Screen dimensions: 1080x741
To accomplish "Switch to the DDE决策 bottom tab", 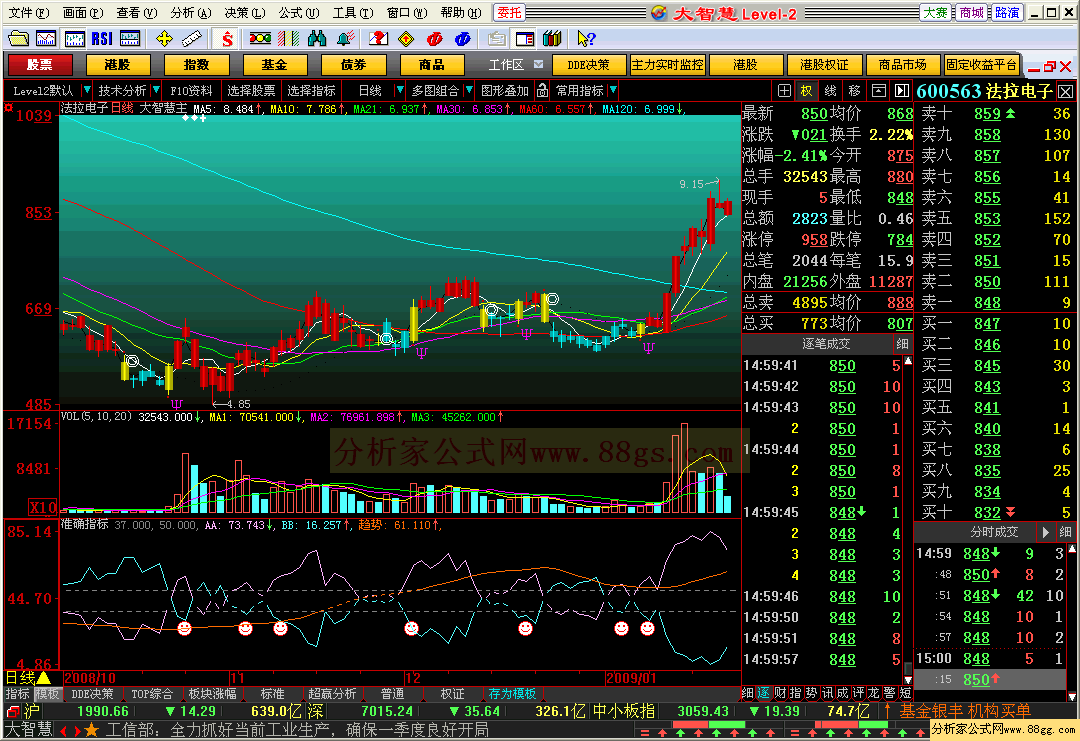I will tap(92, 693).
